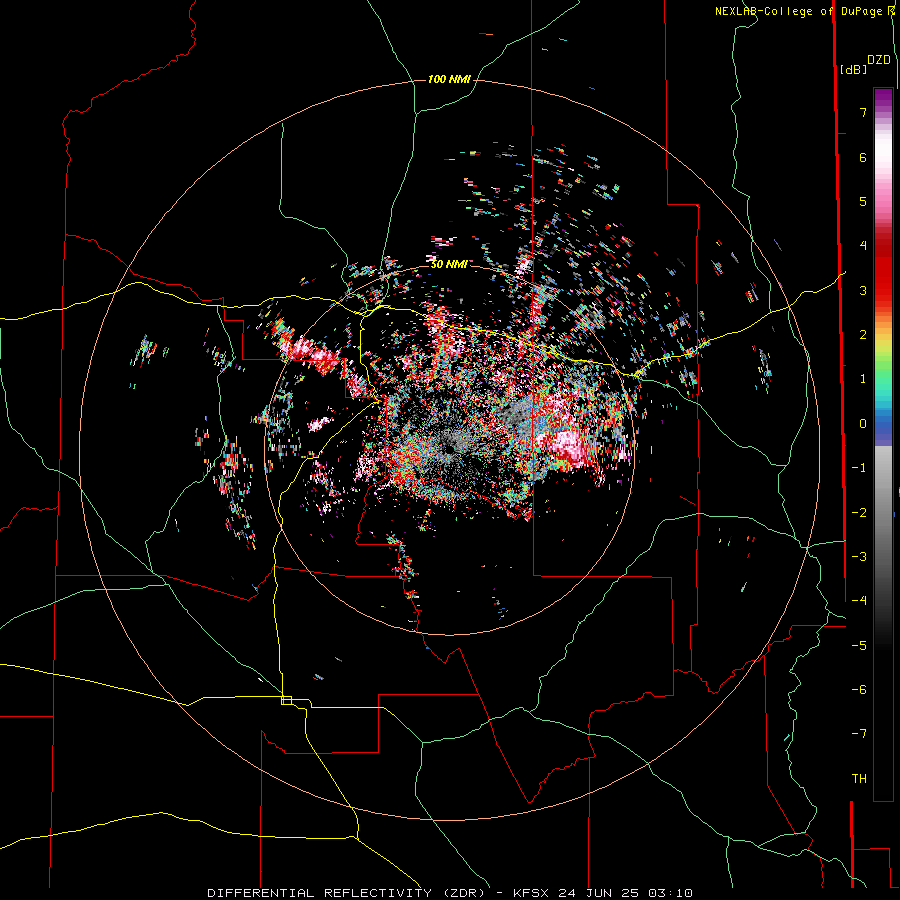
Task: Click the 5 value on color scale
Action: tap(863, 201)
